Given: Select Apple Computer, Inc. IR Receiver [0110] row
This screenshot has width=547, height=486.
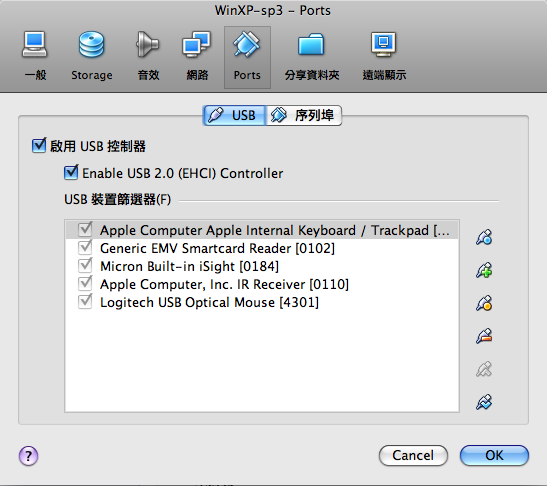Looking at the screenshot, I should [262, 284].
